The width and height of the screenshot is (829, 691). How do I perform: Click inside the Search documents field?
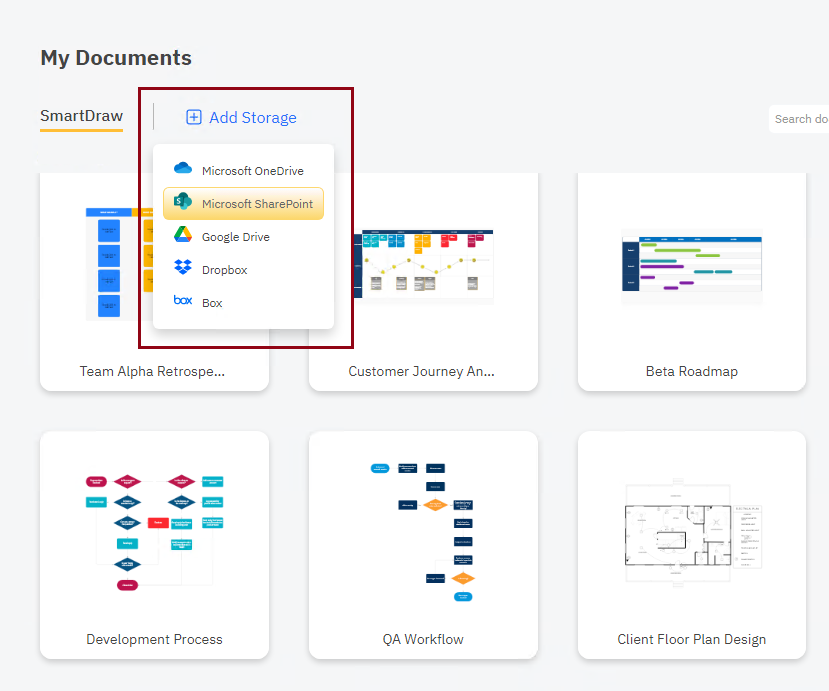(804, 118)
